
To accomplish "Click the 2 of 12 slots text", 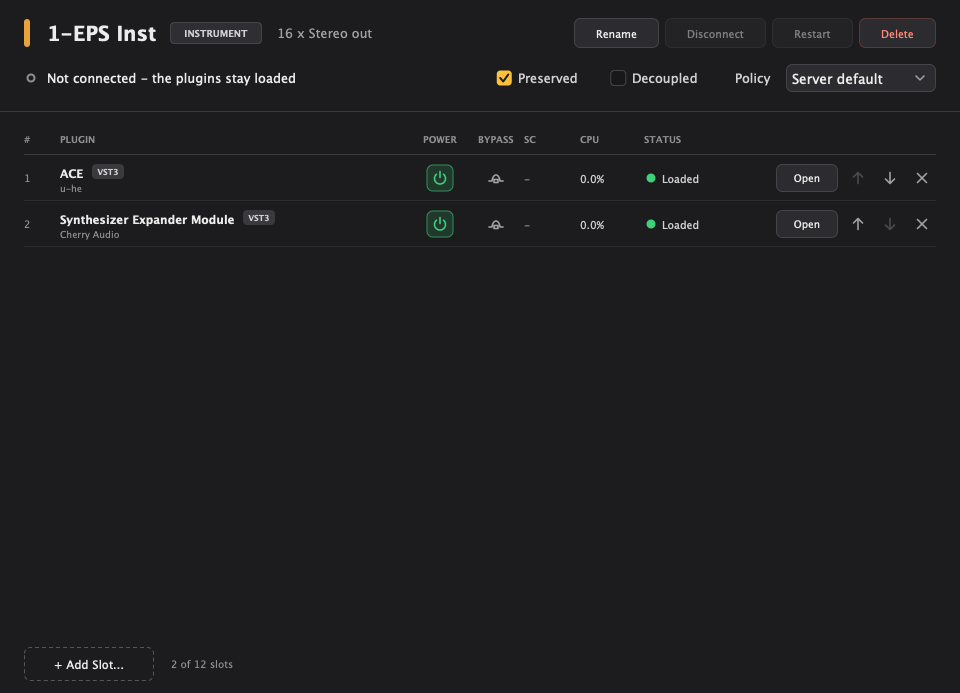I will click(202, 664).
